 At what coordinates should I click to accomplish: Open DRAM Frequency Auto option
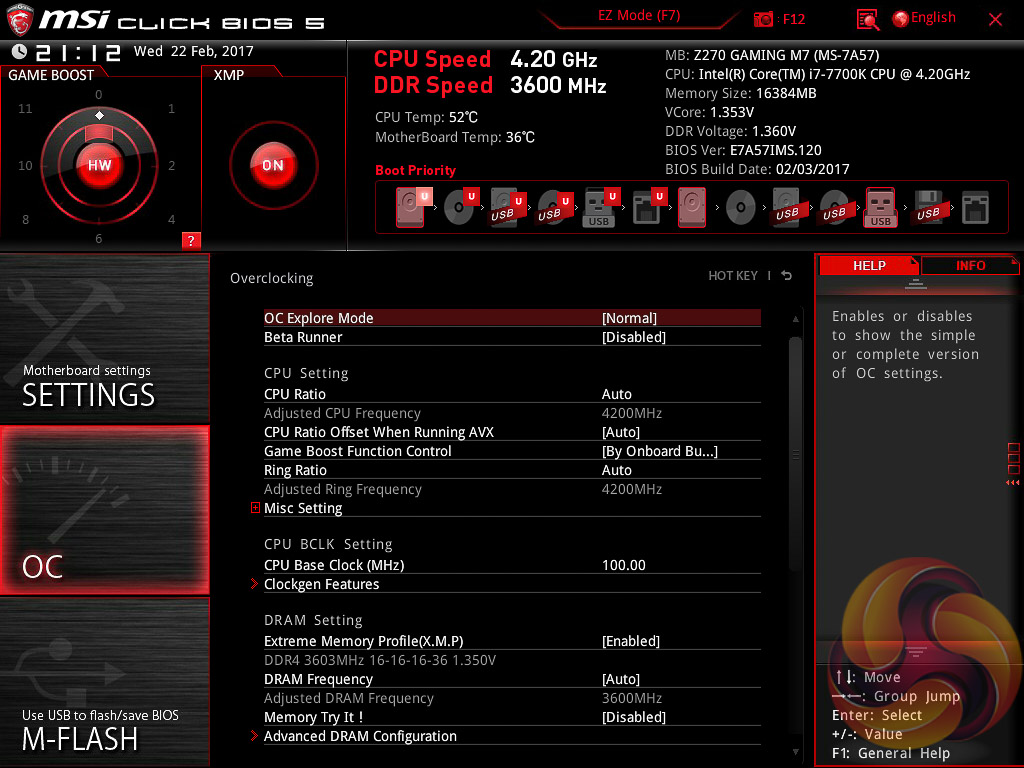coord(512,679)
